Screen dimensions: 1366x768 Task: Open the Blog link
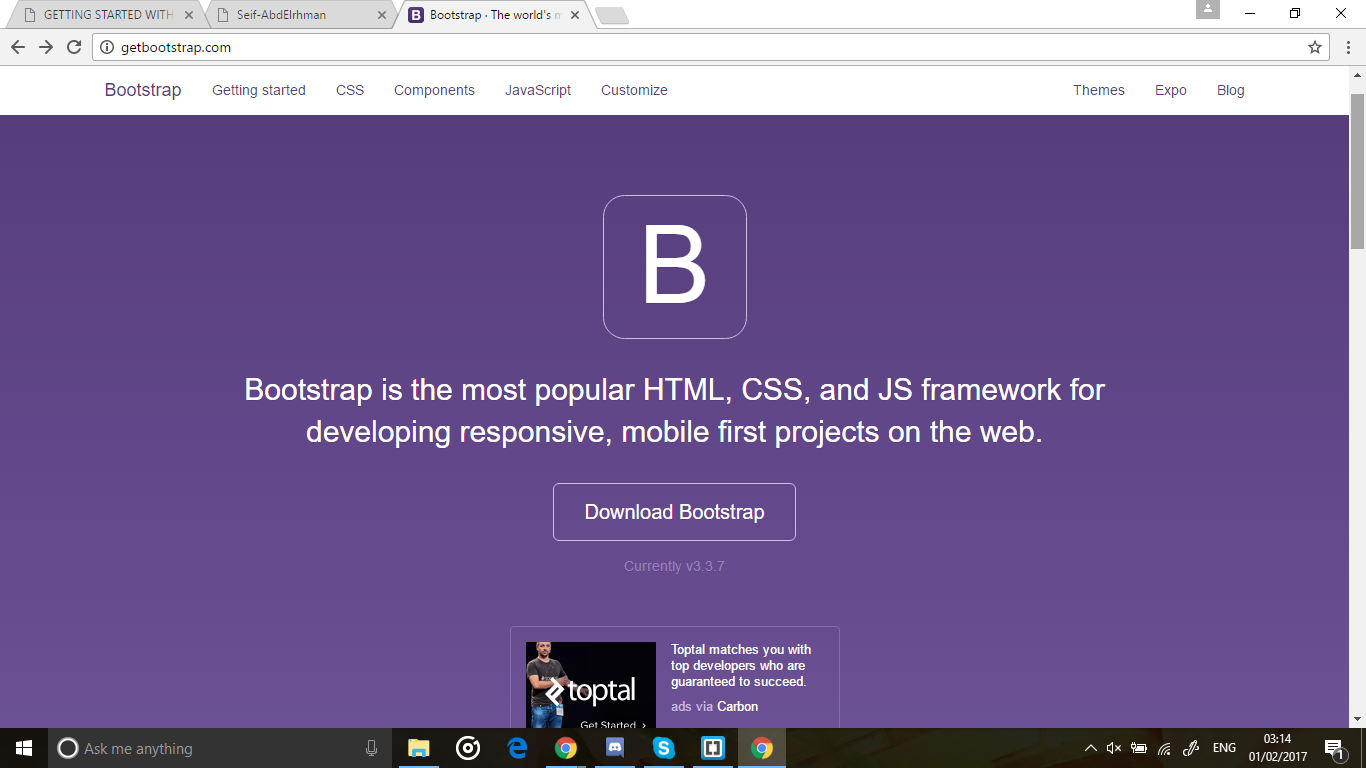click(1231, 90)
